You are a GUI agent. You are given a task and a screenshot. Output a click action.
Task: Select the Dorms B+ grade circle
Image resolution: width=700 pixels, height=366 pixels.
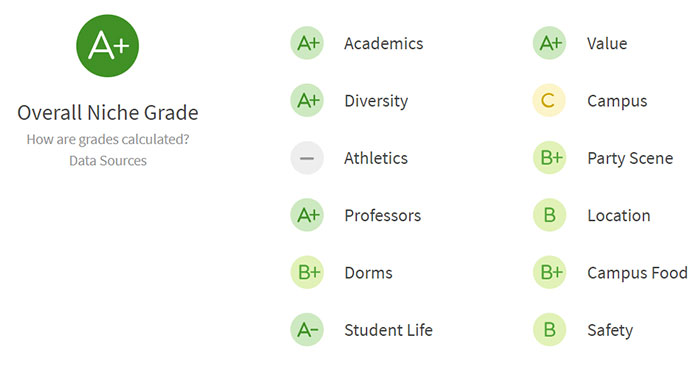coord(307,272)
